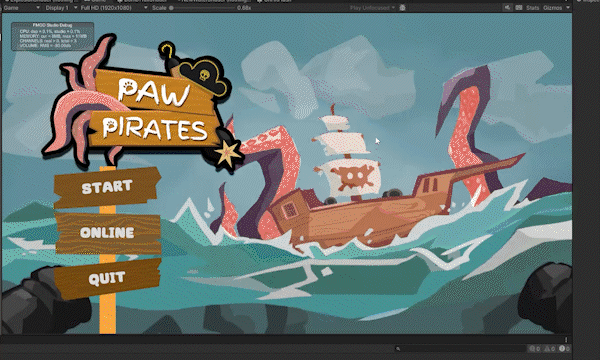Screen dimensions: 600x360
Task: Toggle the Stats overlay
Action: [x=532, y=8]
